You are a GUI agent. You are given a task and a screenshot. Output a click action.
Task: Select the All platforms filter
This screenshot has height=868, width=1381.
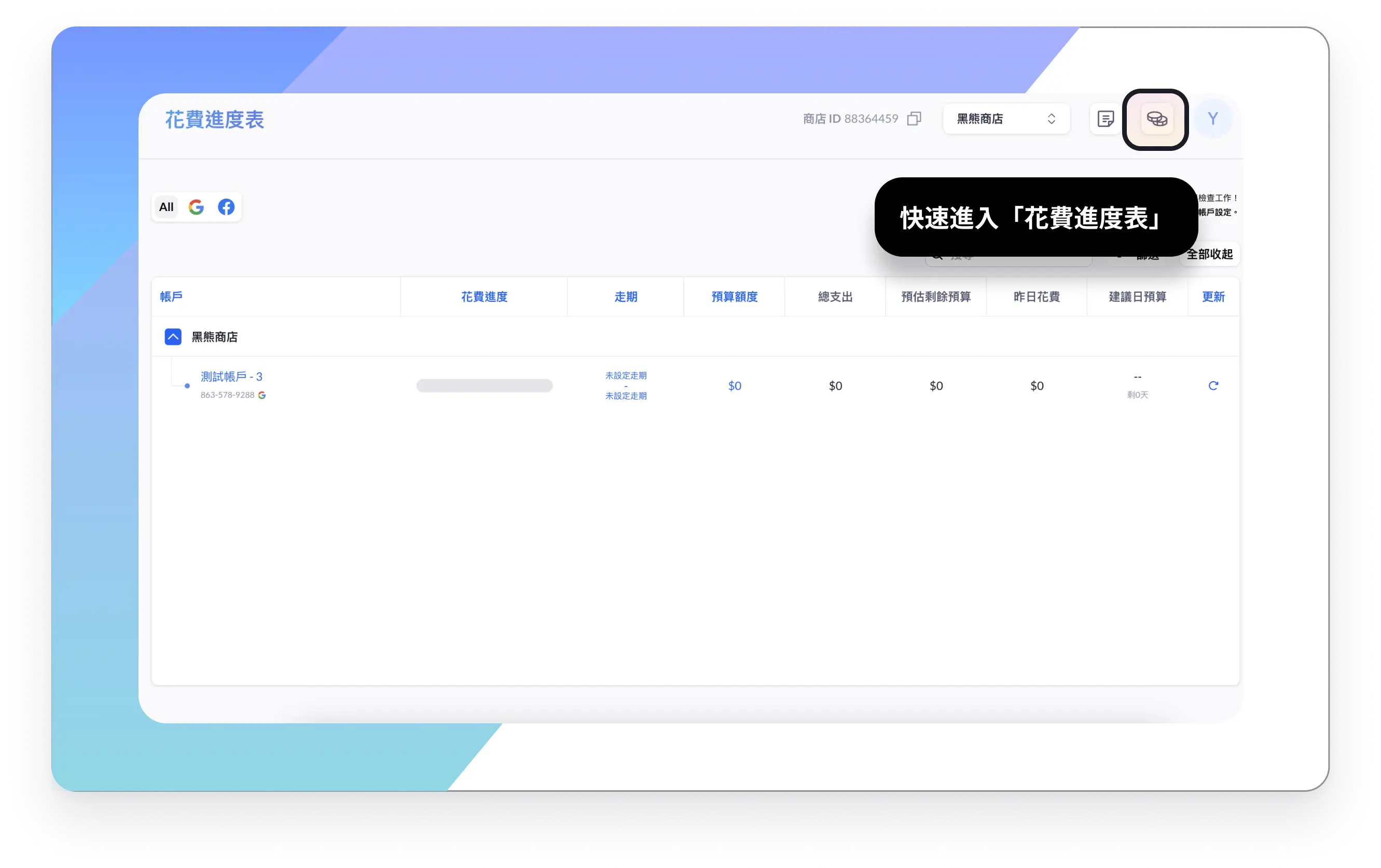pos(167,207)
